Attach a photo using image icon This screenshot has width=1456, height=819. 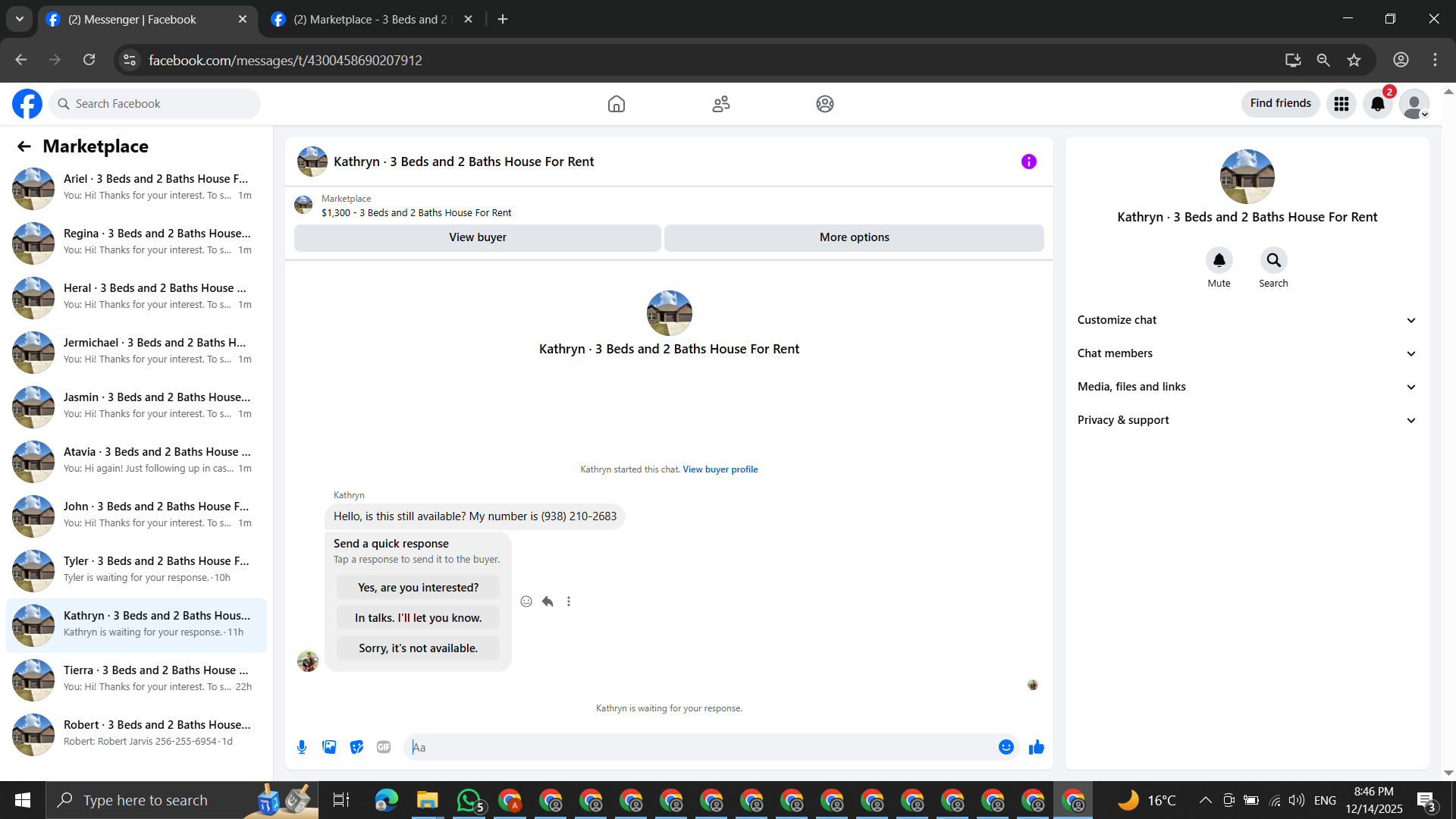(329, 747)
